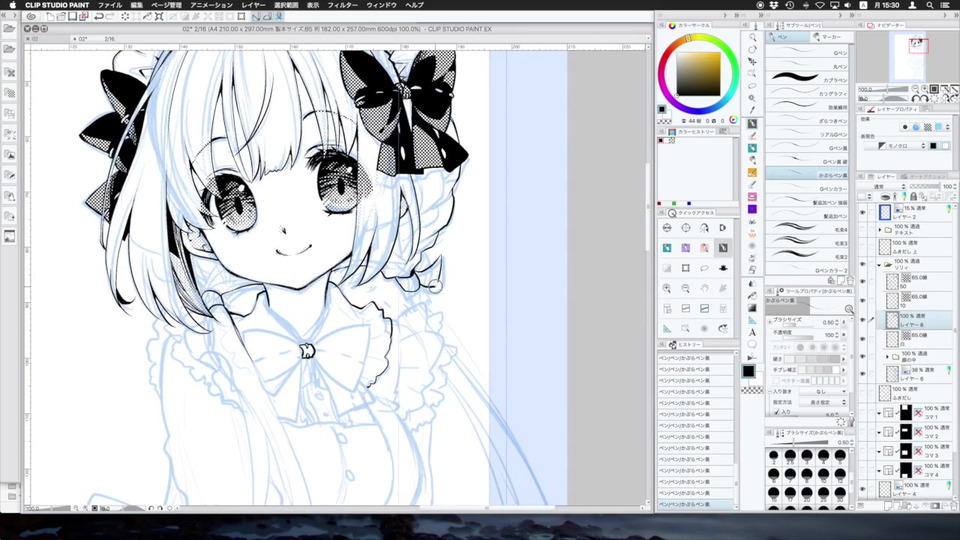
Task: Open the ファイル menu
Action: click(x=110, y=5)
